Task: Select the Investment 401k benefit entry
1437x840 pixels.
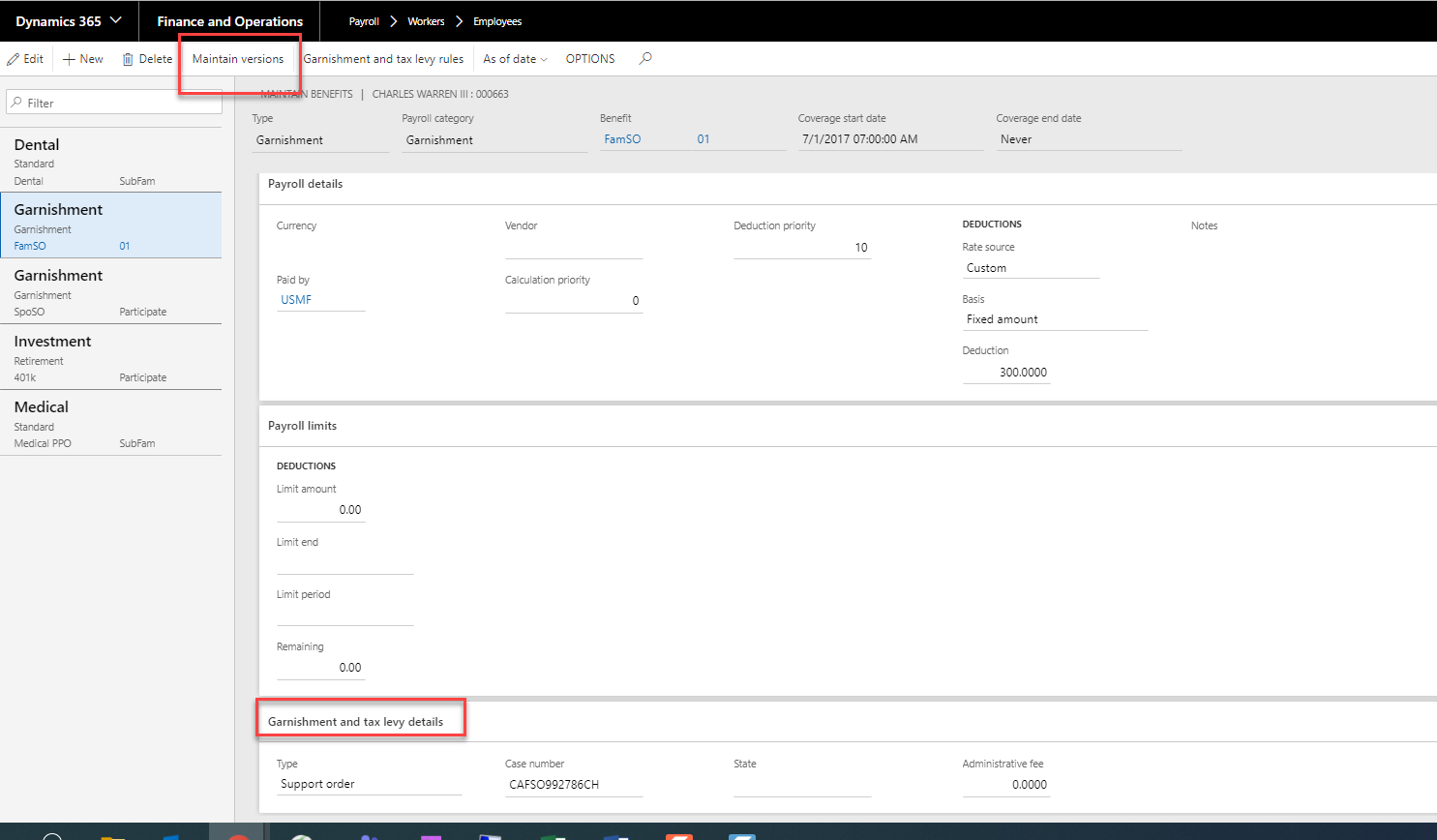Action: coord(111,357)
